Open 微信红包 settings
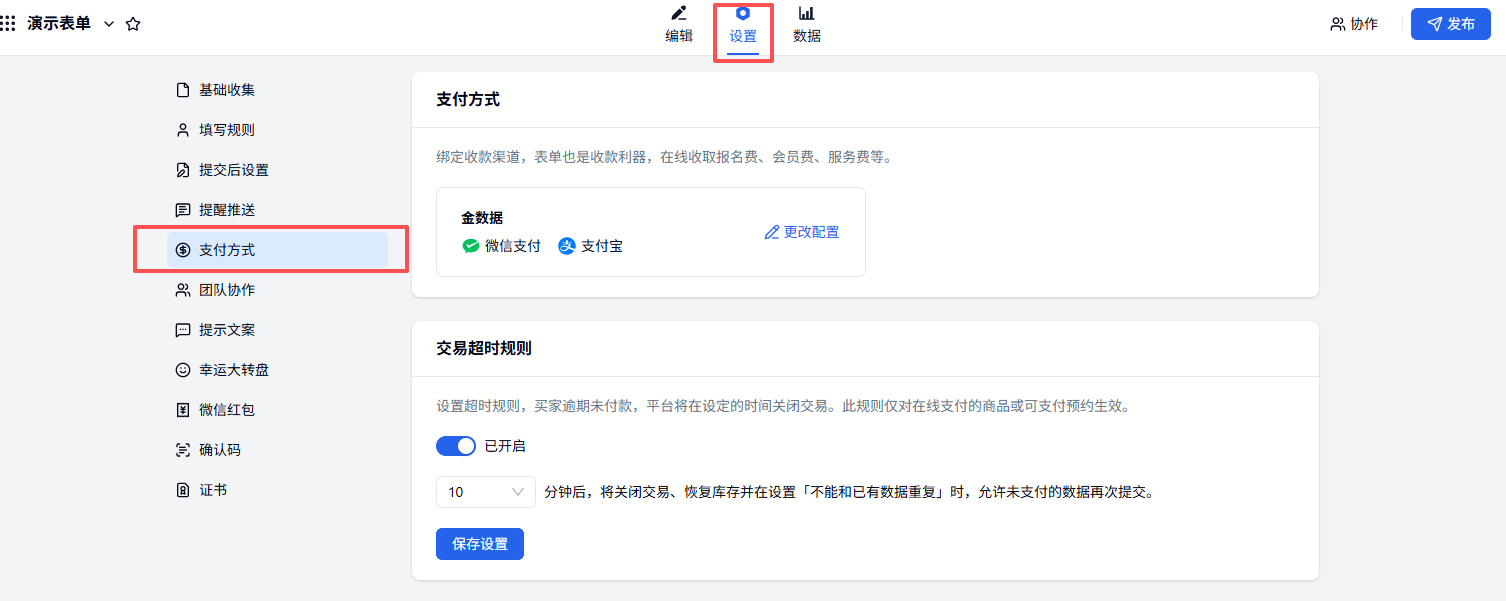The width and height of the screenshot is (1506, 601). click(226, 410)
